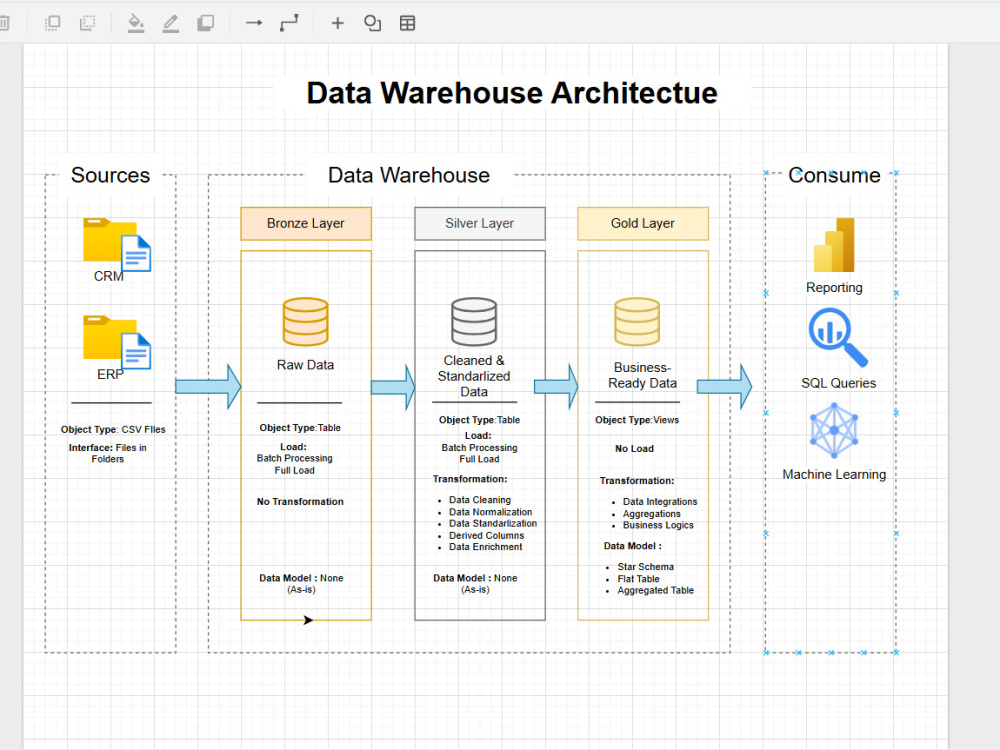Select the SQL Queries magnifier icon
This screenshot has width=1000, height=750.
click(x=838, y=338)
